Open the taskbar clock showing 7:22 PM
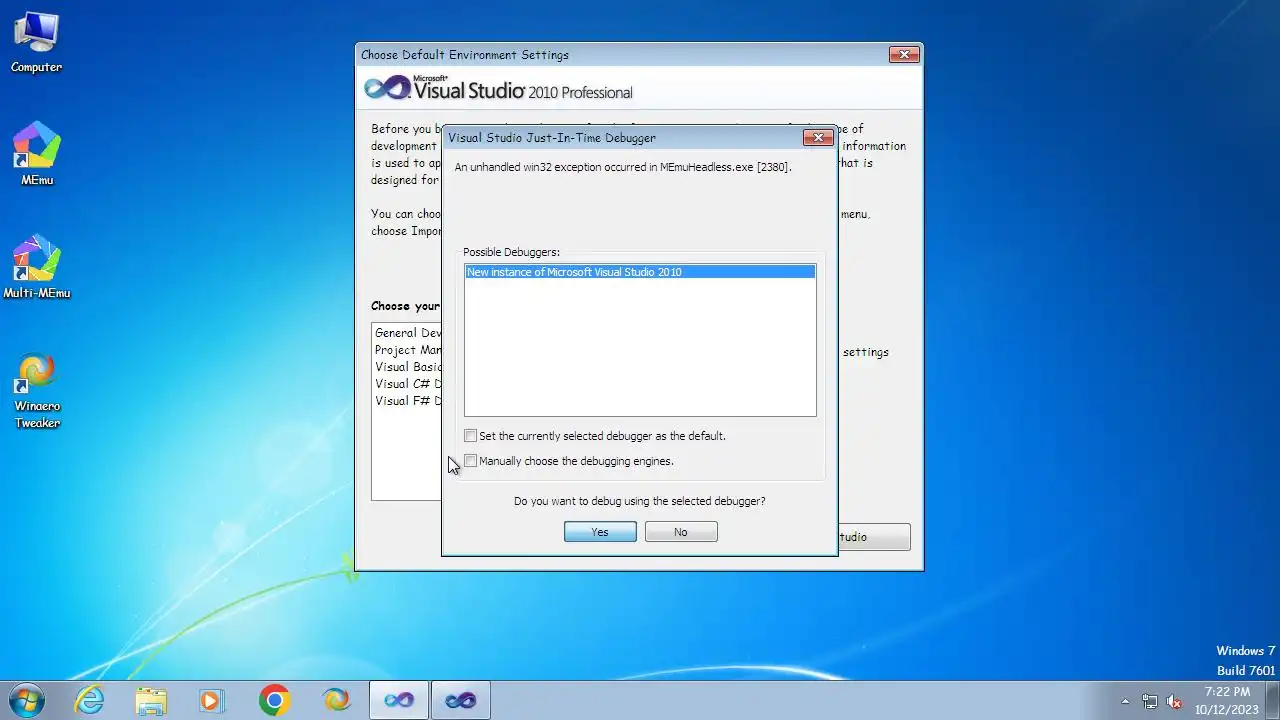The height and width of the screenshot is (720, 1280). coord(1227,700)
